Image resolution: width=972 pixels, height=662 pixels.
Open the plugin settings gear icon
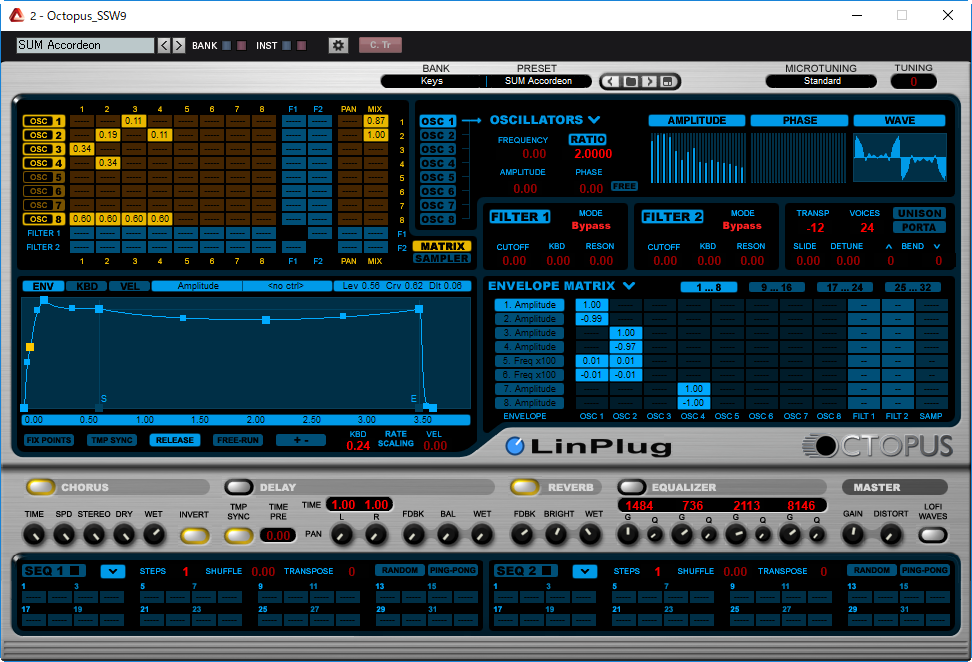point(338,45)
